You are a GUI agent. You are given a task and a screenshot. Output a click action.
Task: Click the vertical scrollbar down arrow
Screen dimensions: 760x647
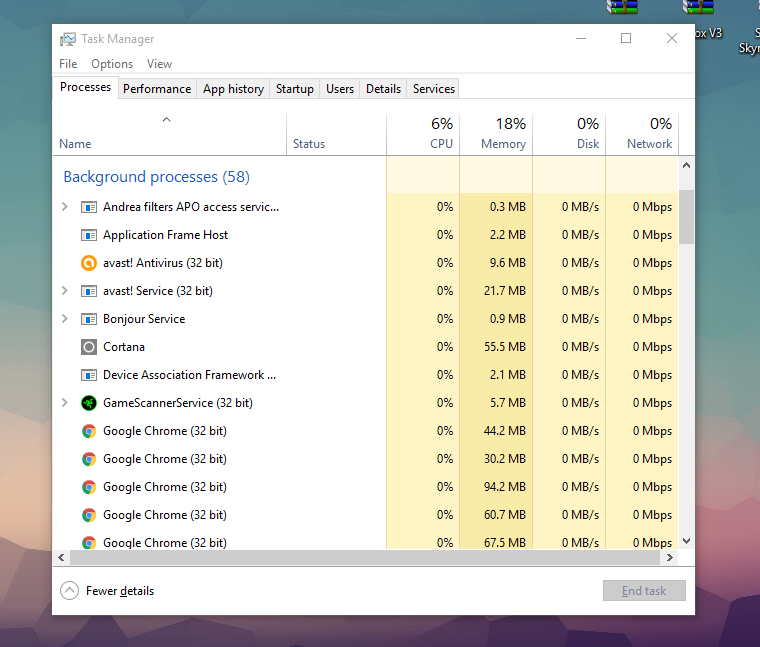686,541
